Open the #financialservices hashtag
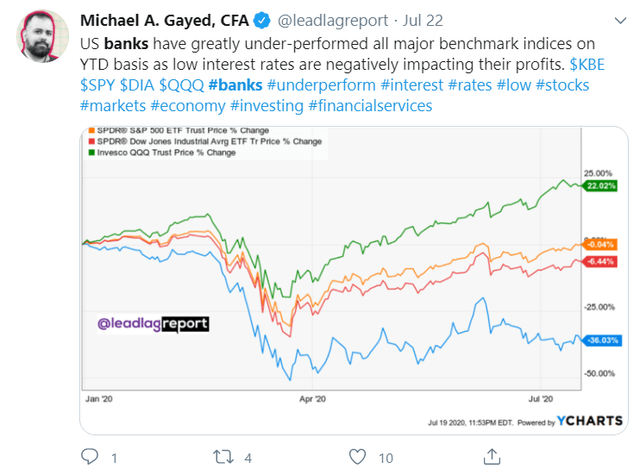The height and width of the screenshot is (475, 640). point(370,106)
